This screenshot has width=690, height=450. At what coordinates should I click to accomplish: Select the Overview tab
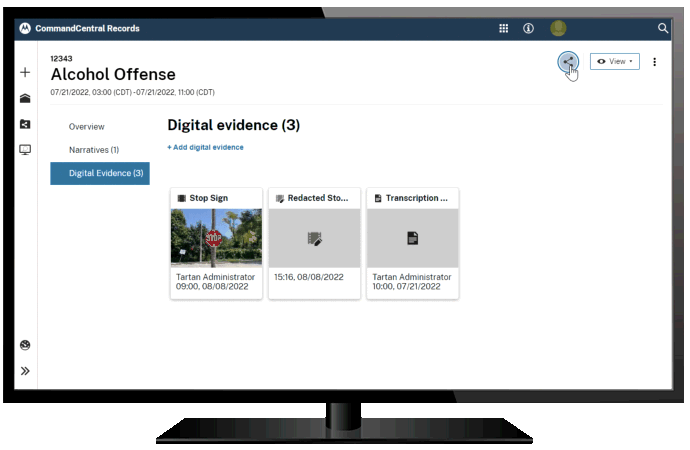87,127
